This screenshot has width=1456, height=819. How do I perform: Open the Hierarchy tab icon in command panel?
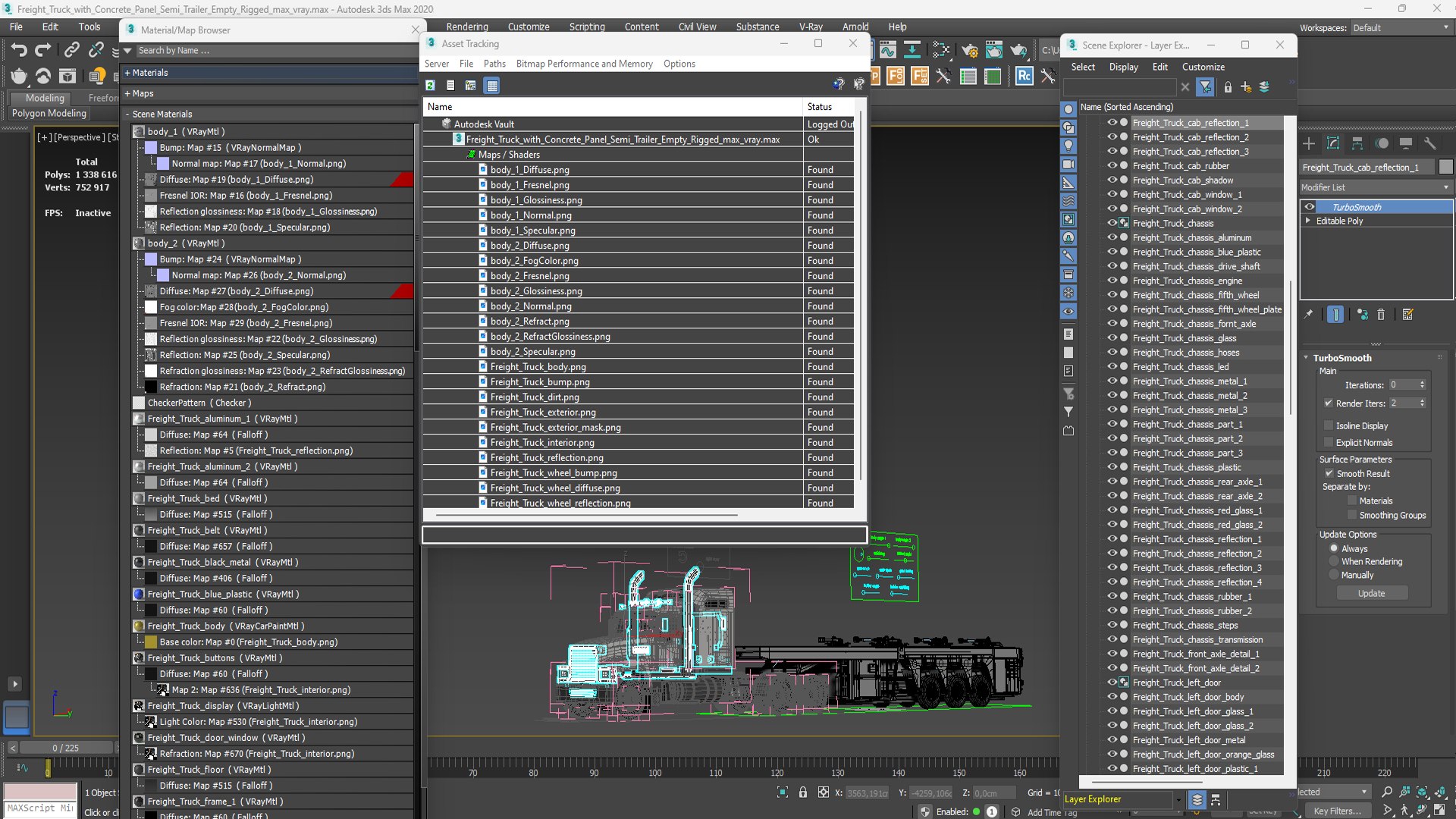[x=1357, y=143]
